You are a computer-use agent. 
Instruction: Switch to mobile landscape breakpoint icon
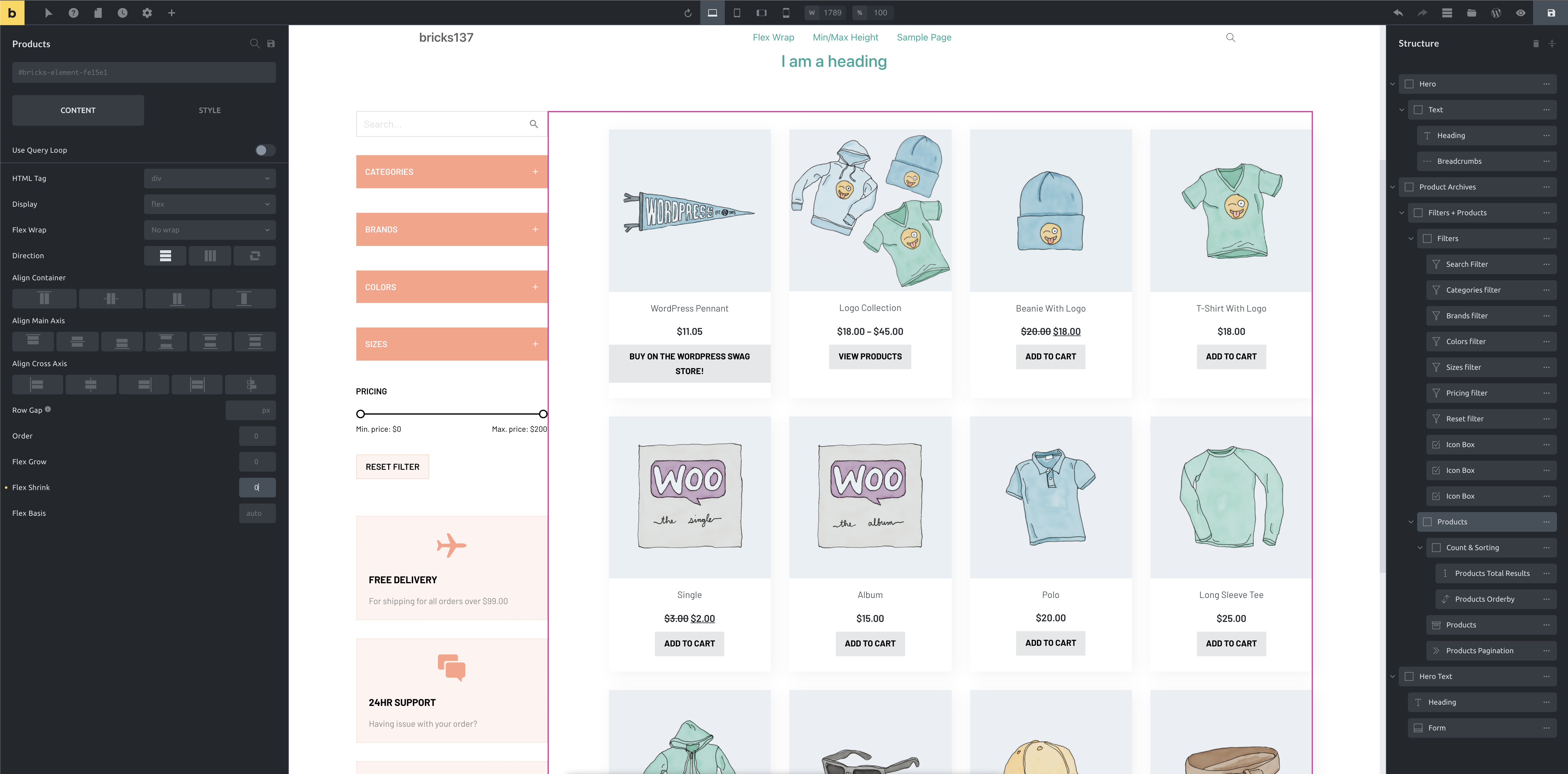[x=762, y=13]
